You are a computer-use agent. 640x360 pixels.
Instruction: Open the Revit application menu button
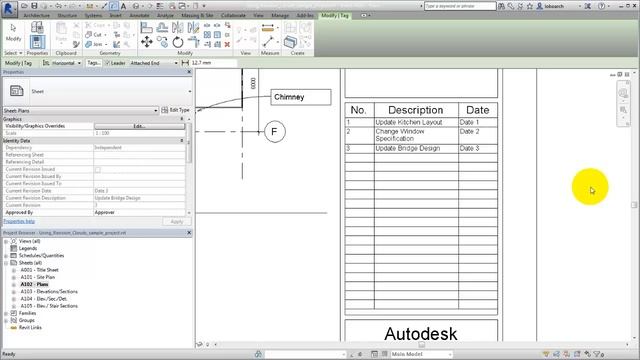pos(9,9)
